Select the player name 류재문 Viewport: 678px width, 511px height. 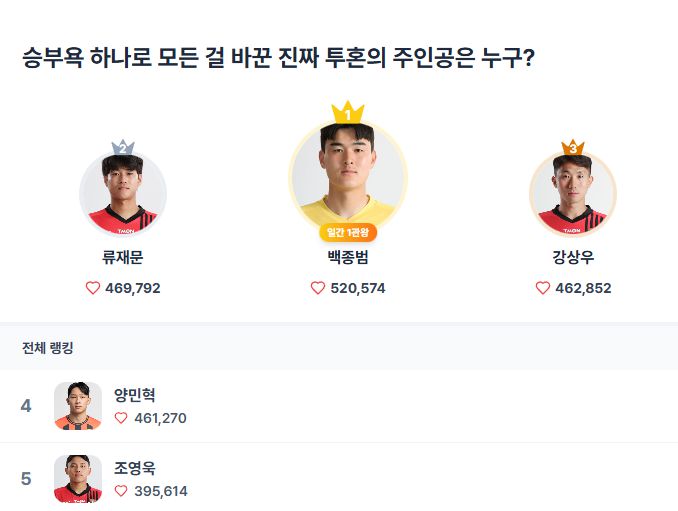123,258
